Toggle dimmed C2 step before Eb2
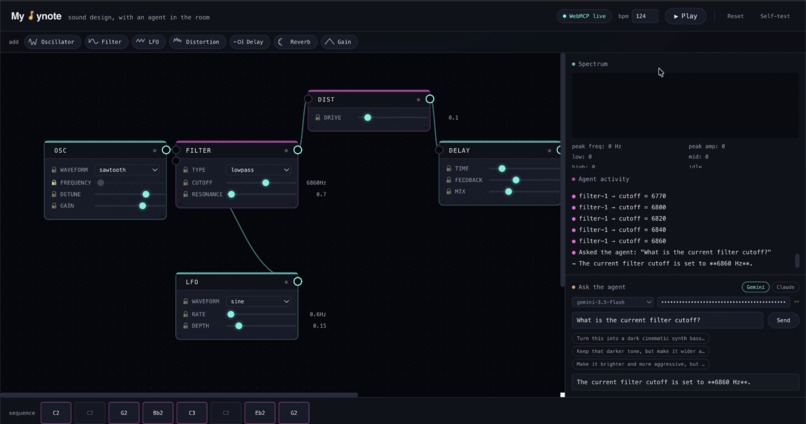The image size is (806, 424). pyautogui.click(x=226, y=413)
